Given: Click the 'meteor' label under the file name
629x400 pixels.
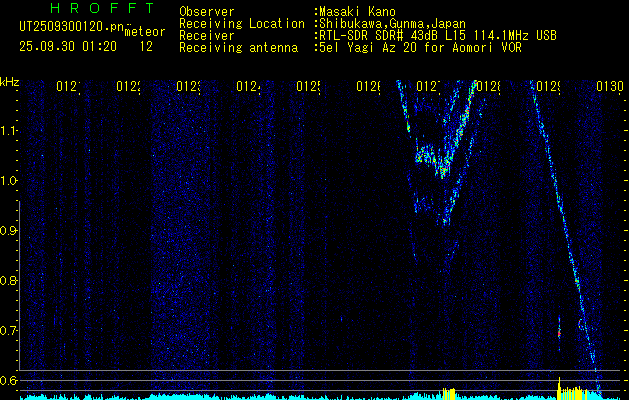Looking at the screenshot, I should pyautogui.click(x=145, y=31).
